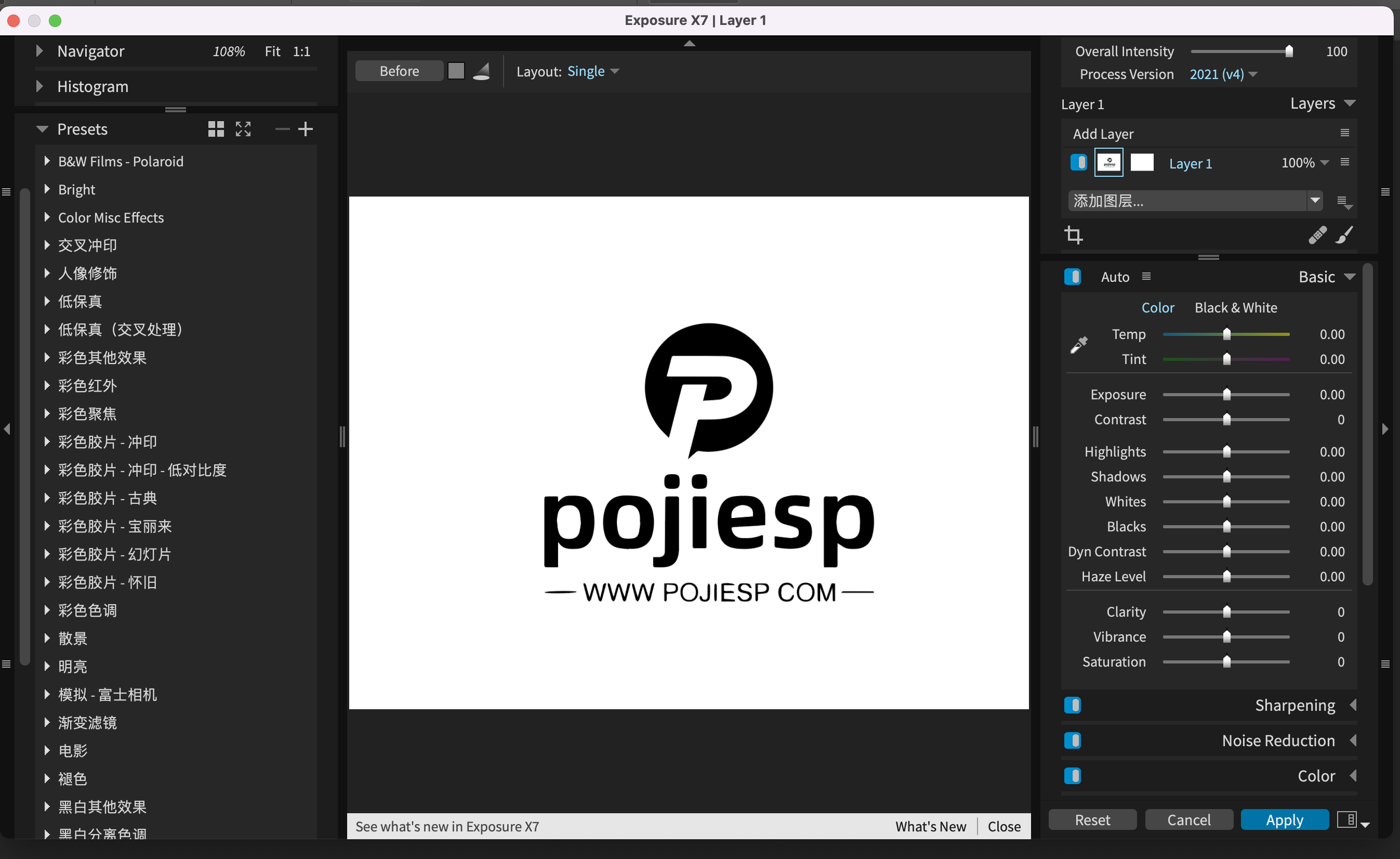Open the Layer 1 options menu icon
The width and height of the screenshot is (1400, 859).
point(1345,162)
